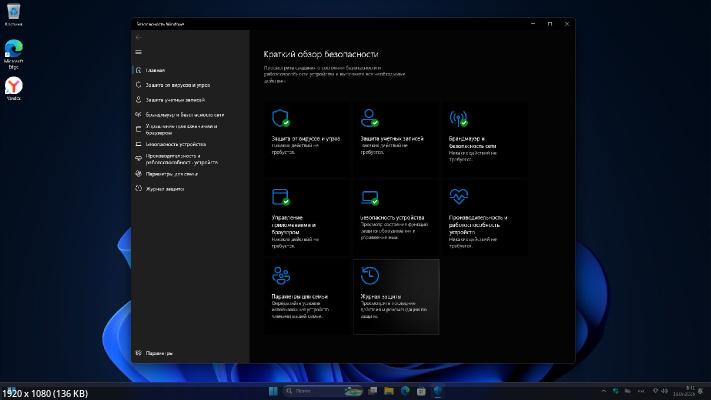This screenshot has height=400, width=711.
Task: Open the 'Защита от вирусов и угроз' shield tile
Action: click(x=307, y=139)
